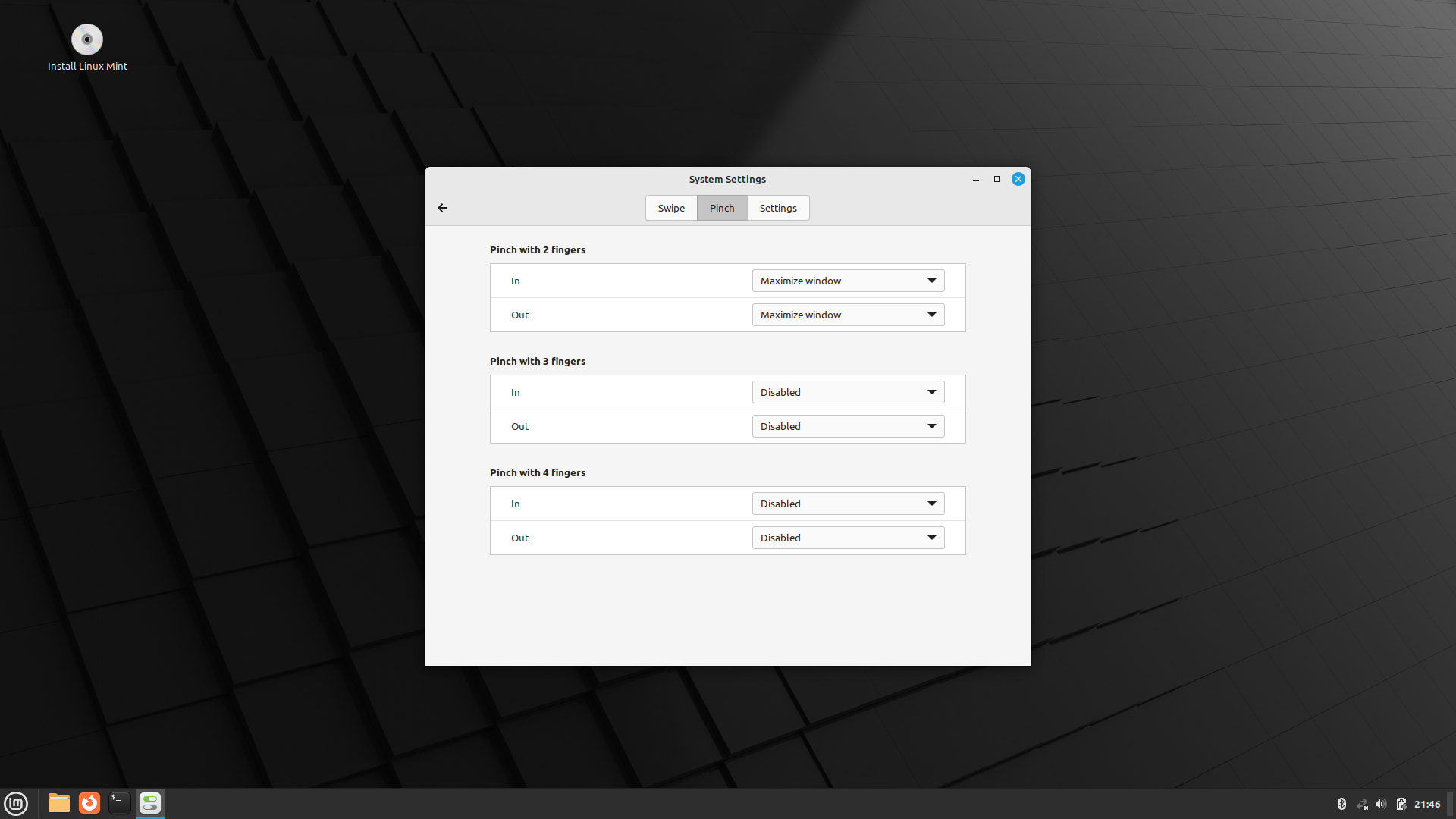Click the volume speaker tray icon

tap(1381, 804)
